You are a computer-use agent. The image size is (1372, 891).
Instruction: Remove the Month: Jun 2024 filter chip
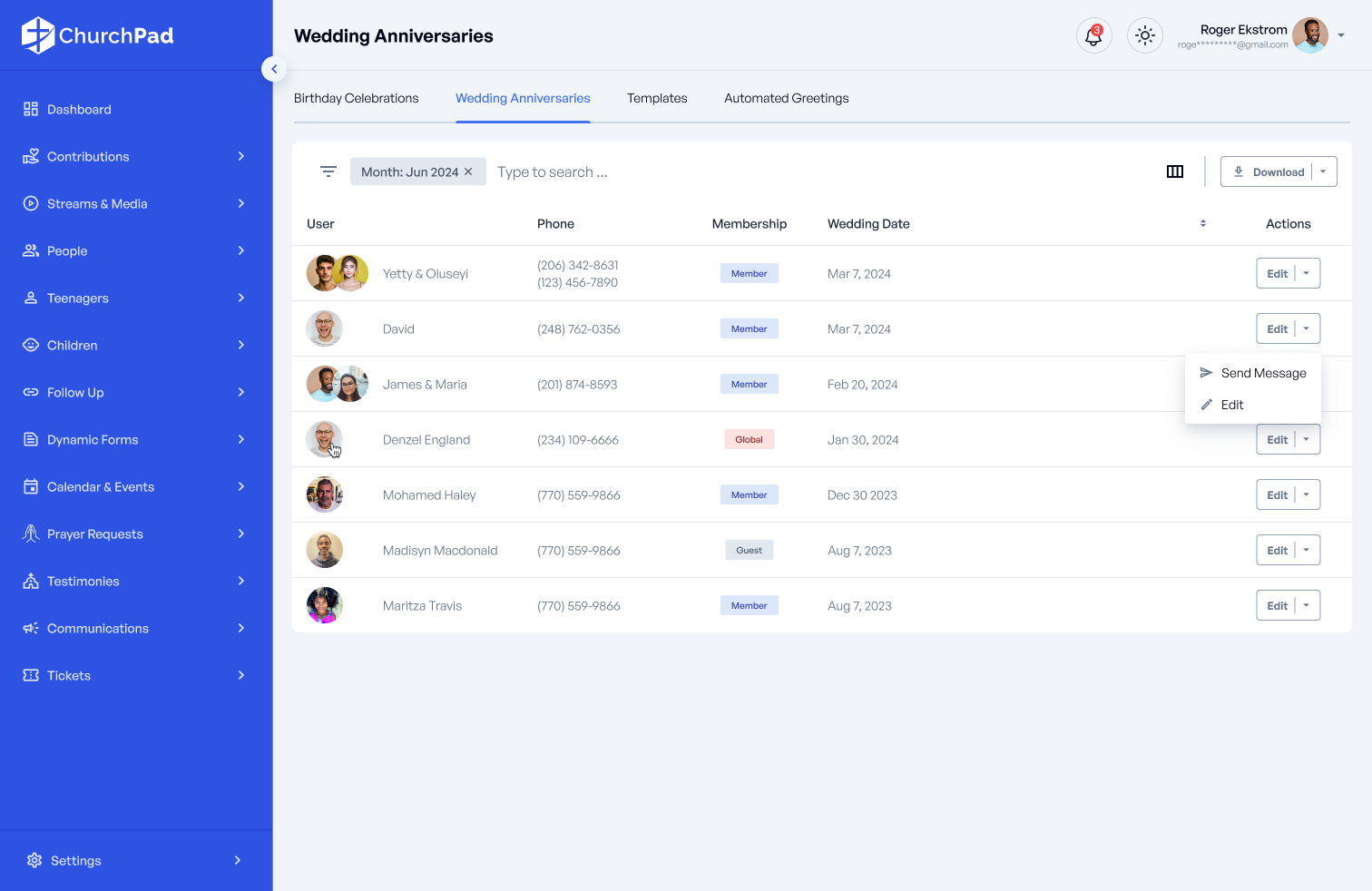pyautogui.click(x=469, y=171)
